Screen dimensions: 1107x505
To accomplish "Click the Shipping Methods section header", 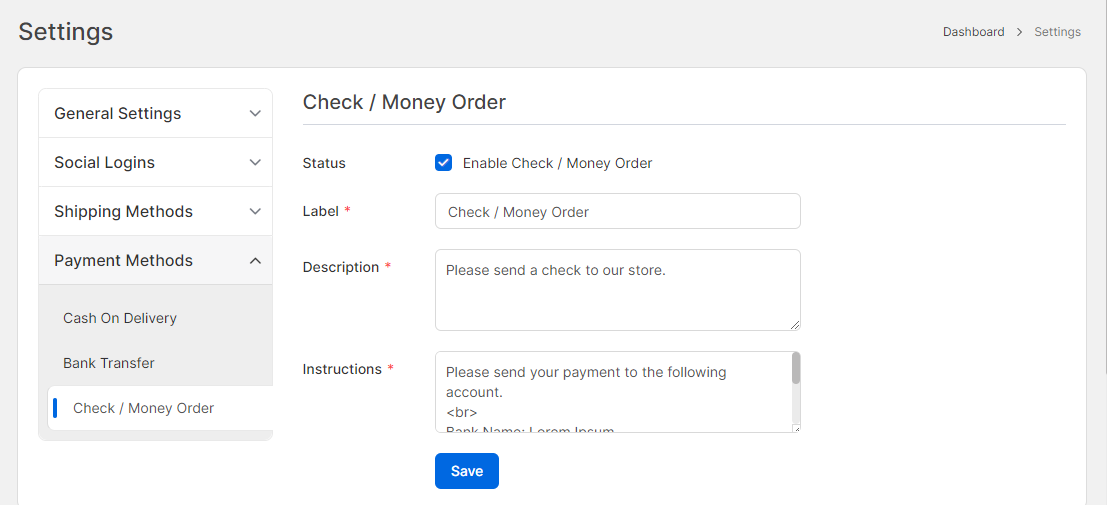I will point(124,212).
